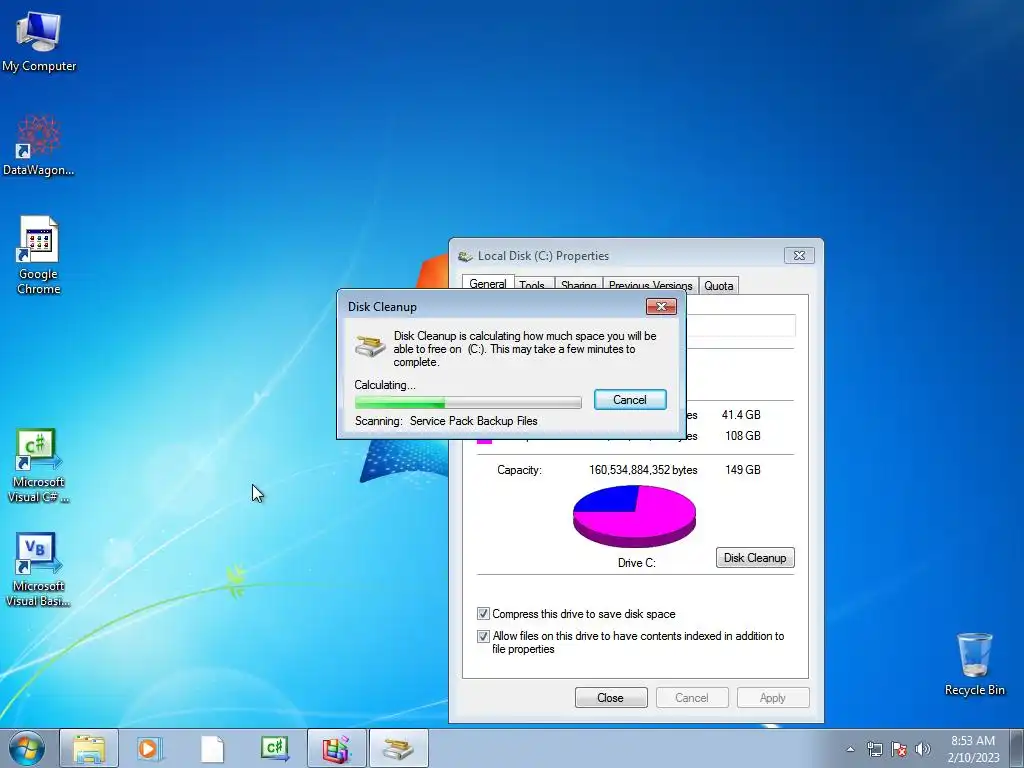
Task: Close the Disk Cleanup dialog with X
Action: point(661,306)
